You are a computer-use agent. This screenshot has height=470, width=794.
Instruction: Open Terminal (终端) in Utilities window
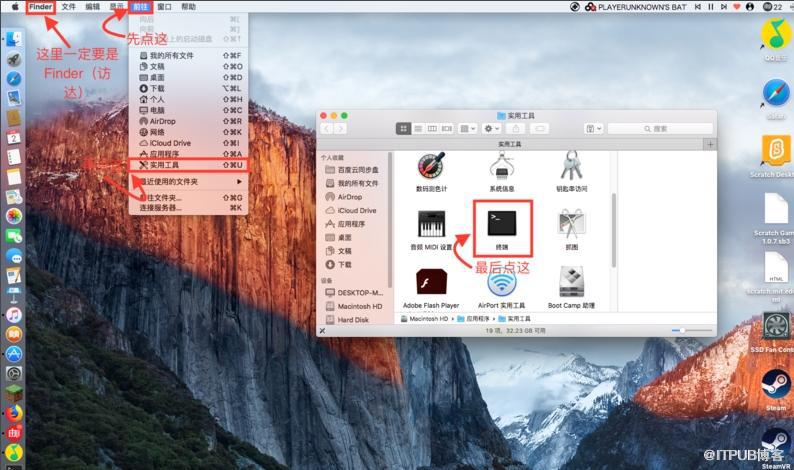click(502, 224)
